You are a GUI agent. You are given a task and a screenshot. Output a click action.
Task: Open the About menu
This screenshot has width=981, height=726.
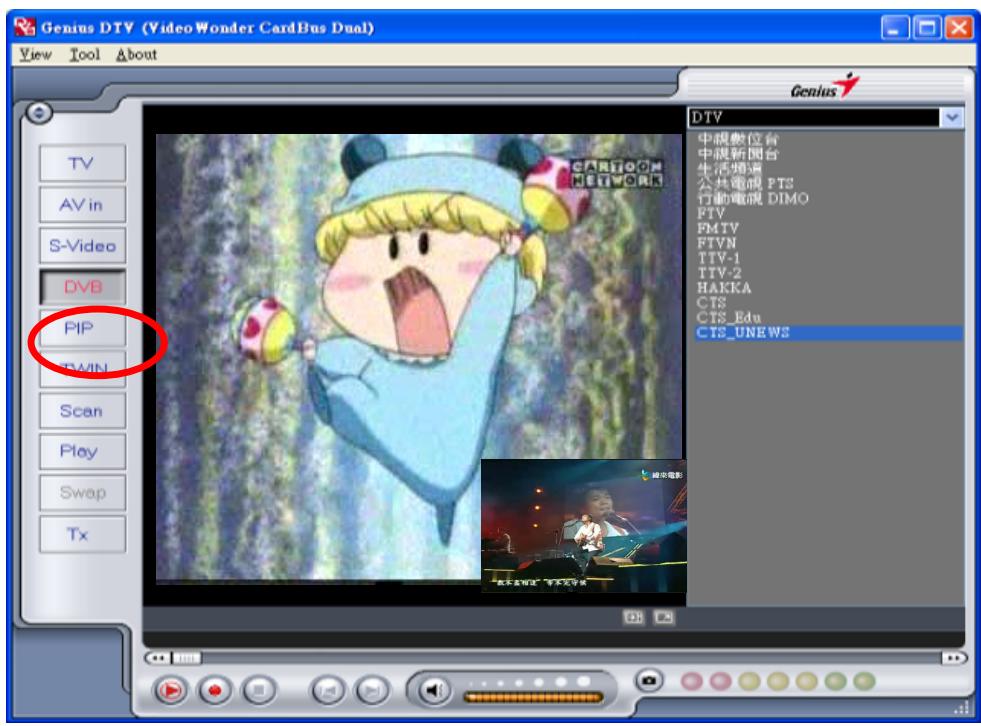coord(136,54)
